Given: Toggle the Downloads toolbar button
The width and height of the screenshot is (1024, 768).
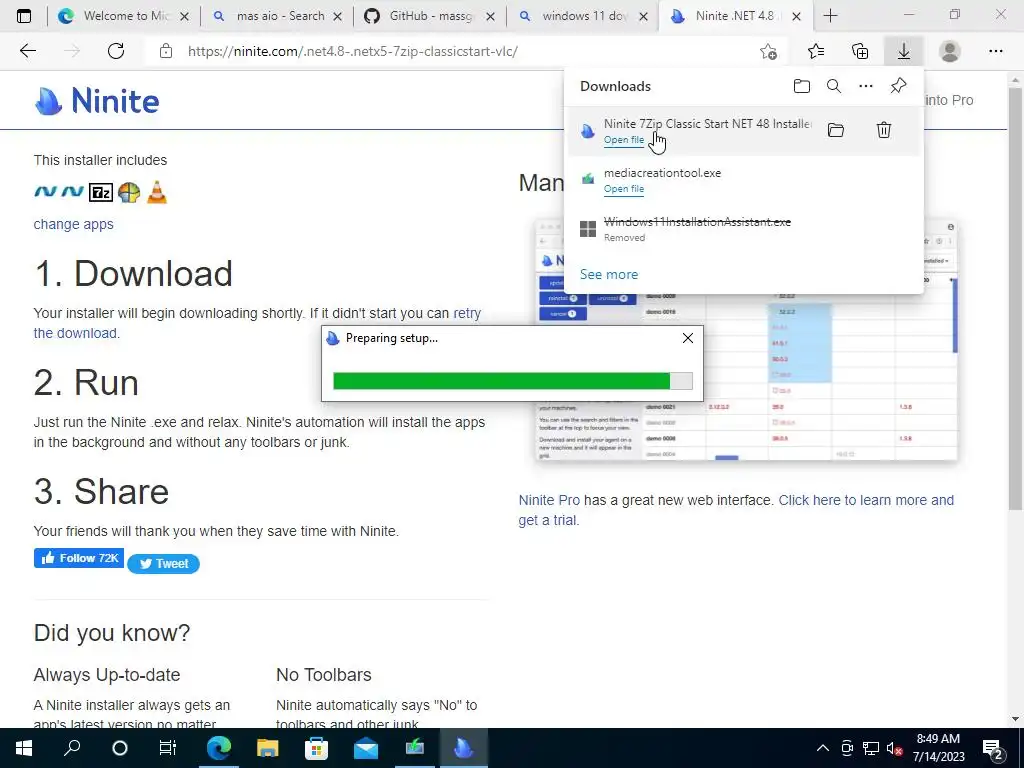Looking at the screenshot, I should click(904, 51).
